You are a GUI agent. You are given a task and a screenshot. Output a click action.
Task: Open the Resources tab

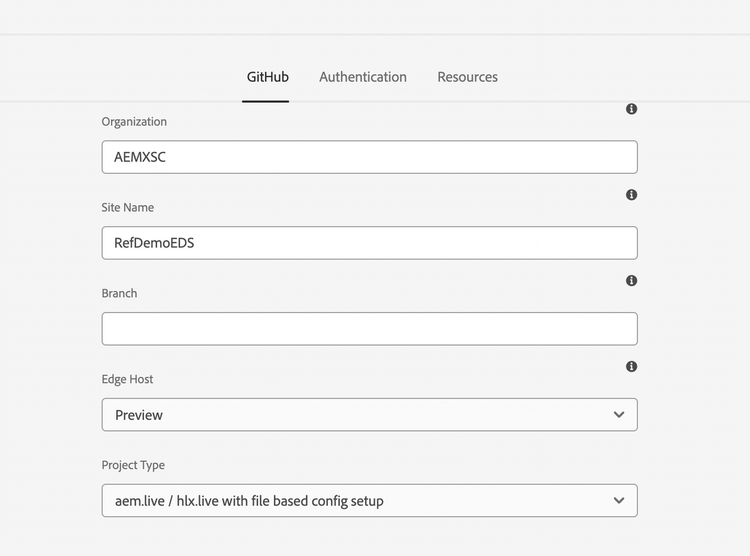[467, 77]
